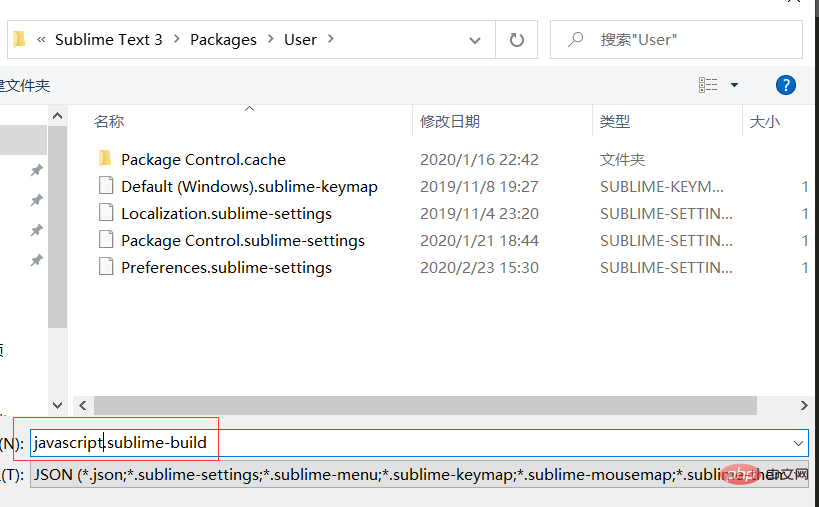Click the Package Control.cache folder icon
This screenshot has width=819, height=507.
click(105, 158)
